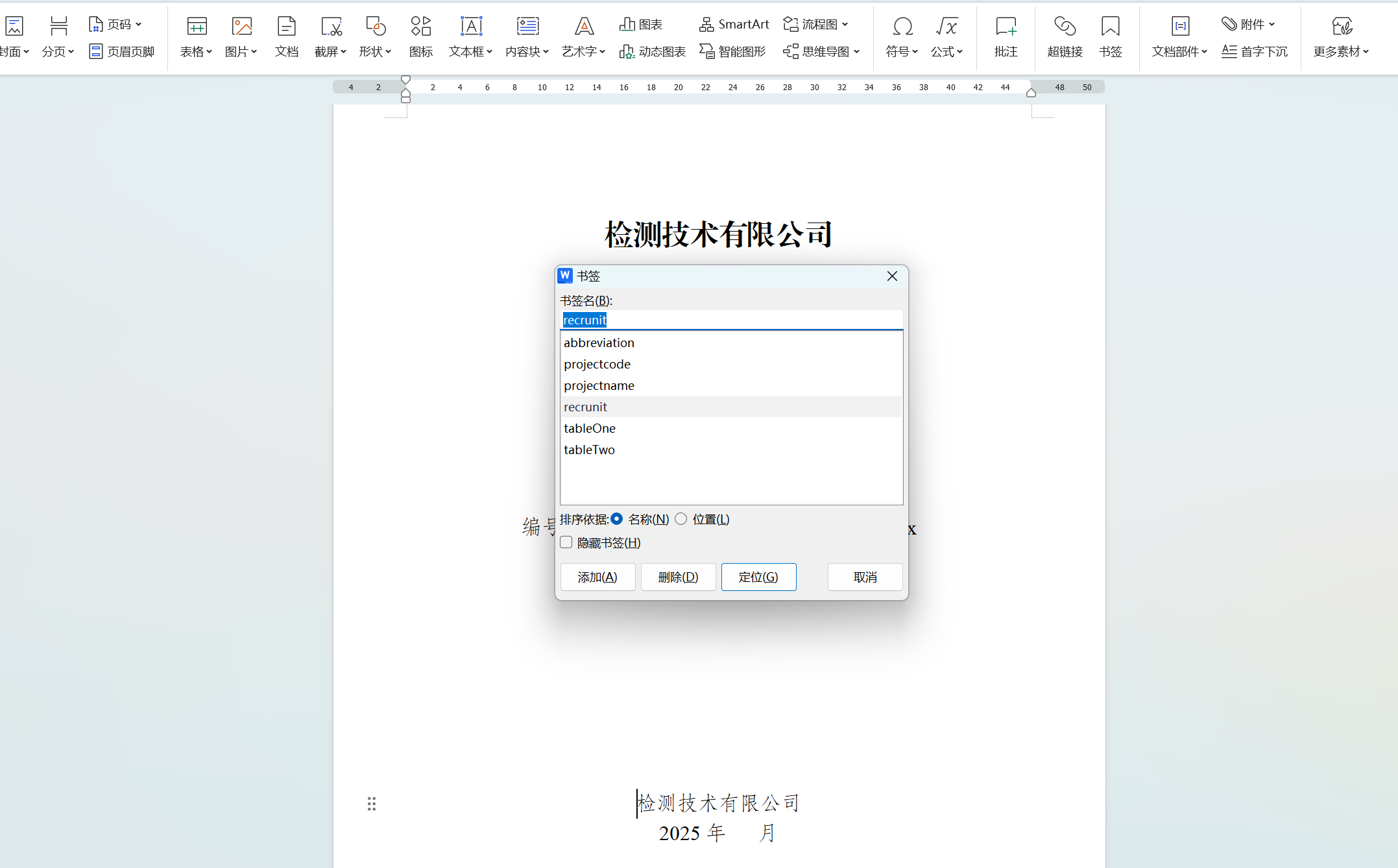This screenshot has width=1398, height=868.
Task: Click the Delete (删除) button
Action: [x=678, y=577]
